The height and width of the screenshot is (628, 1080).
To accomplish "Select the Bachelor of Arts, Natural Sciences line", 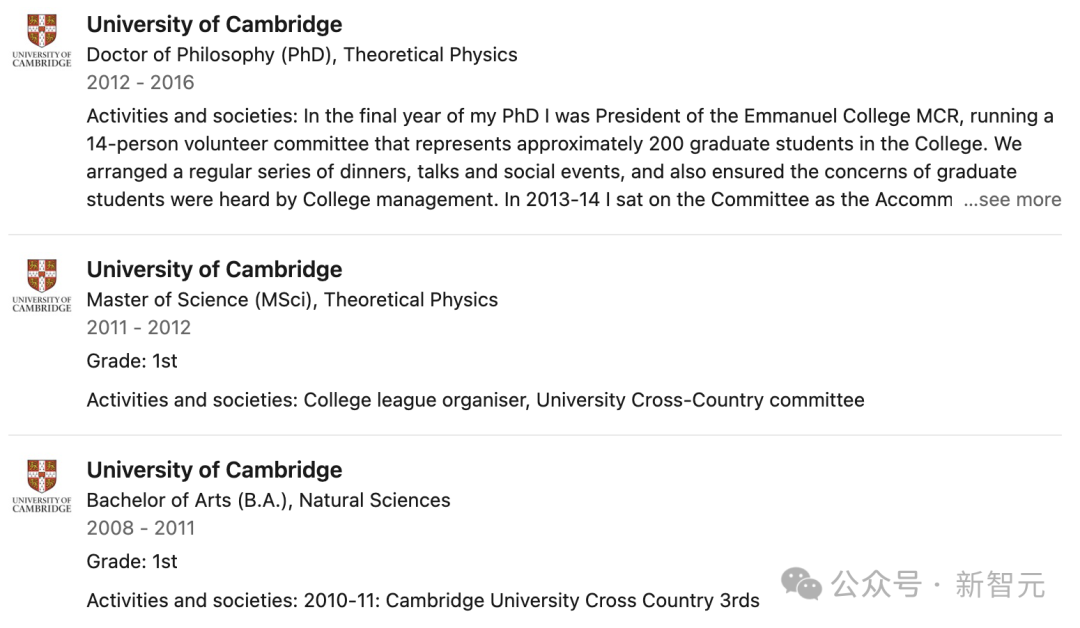I will click(268, 501).
